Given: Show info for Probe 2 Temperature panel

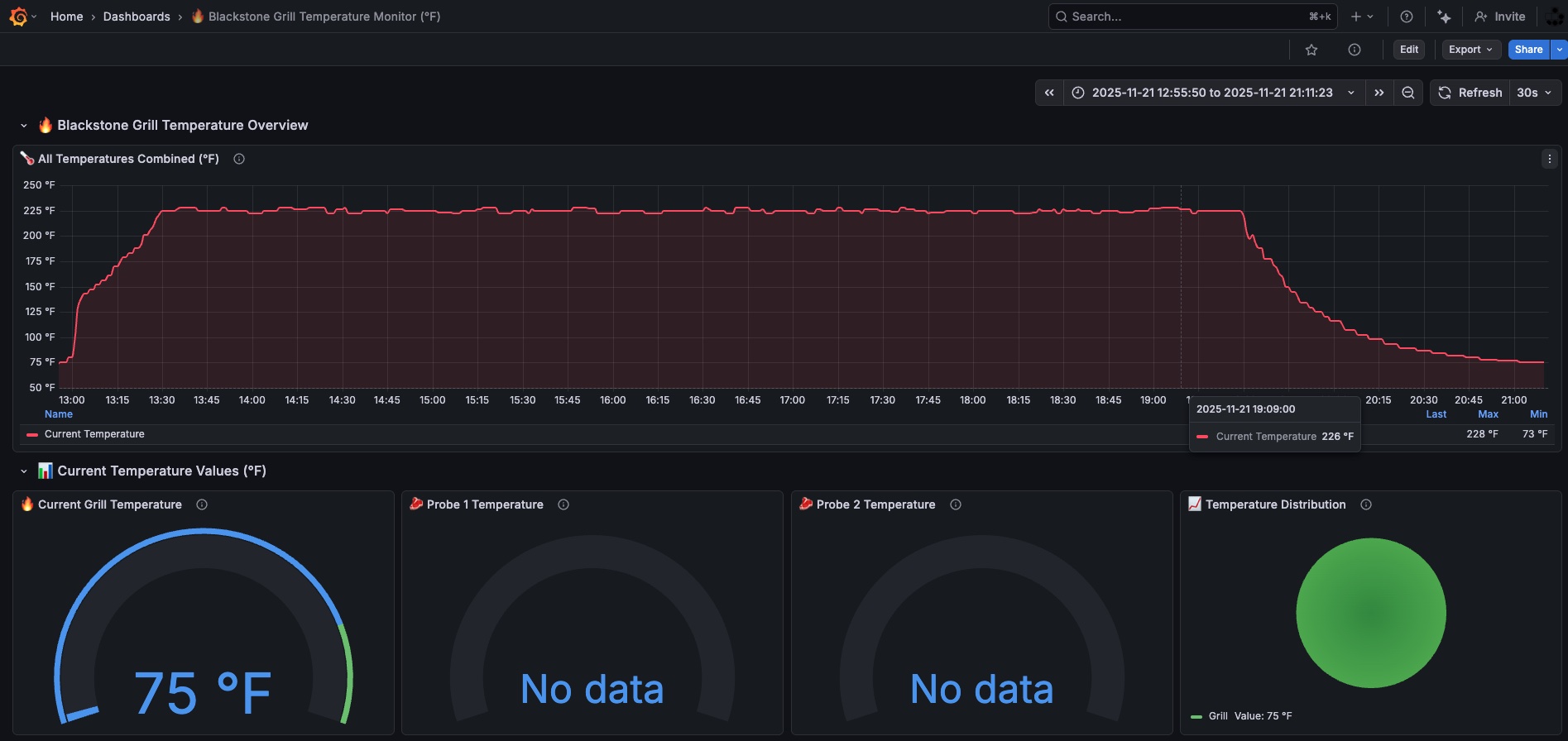Looking at the screenshot, I should 956,504.
